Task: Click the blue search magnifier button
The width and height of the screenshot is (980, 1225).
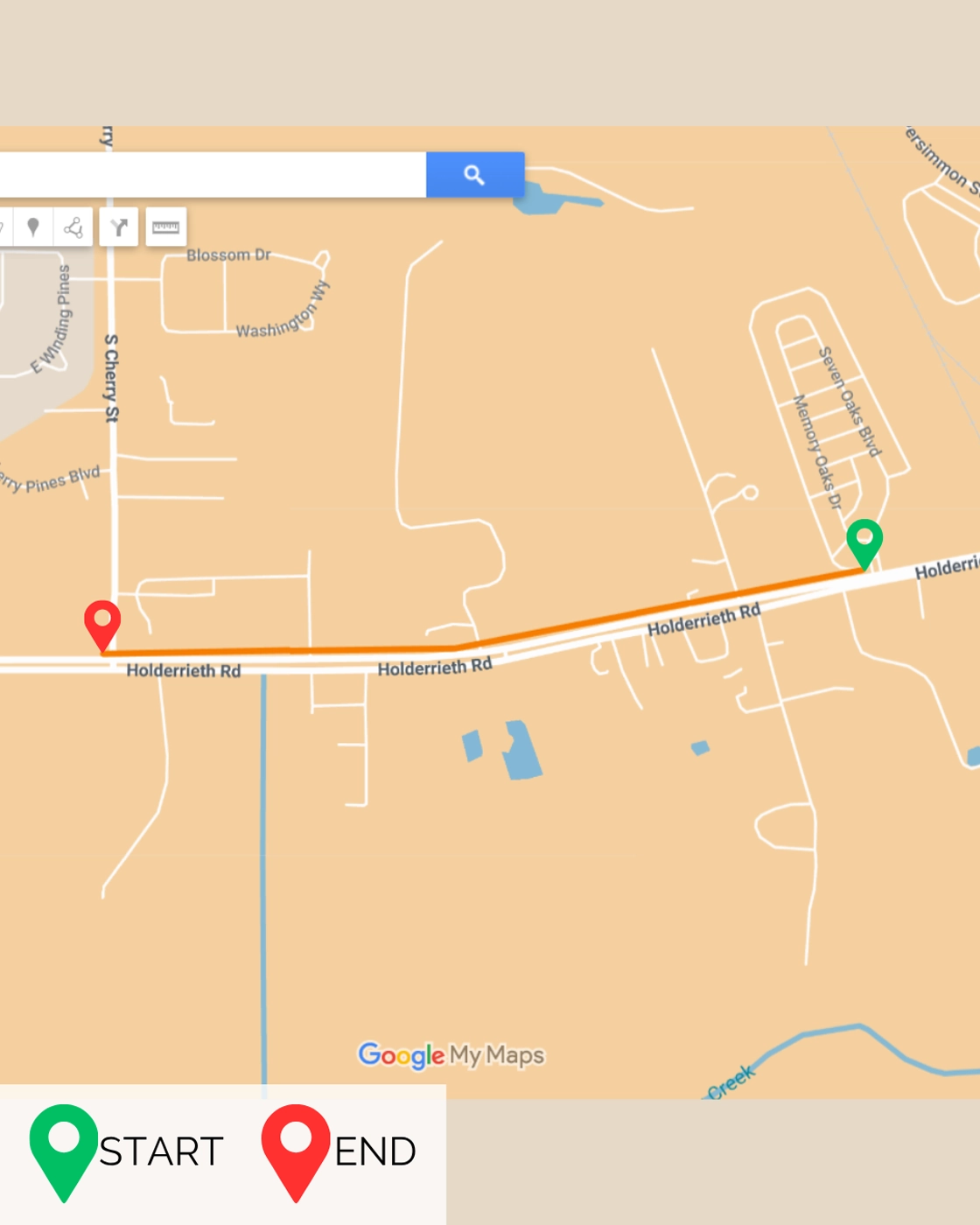Action: (475, 175)
